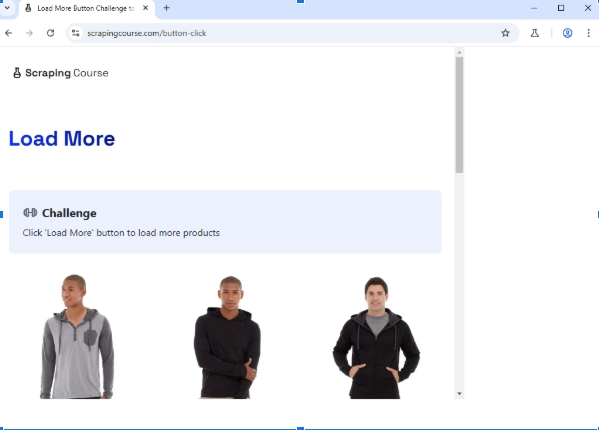Screen dimensions: 599x430
Task: Click the Load More heading
Action: coord(62,139)
